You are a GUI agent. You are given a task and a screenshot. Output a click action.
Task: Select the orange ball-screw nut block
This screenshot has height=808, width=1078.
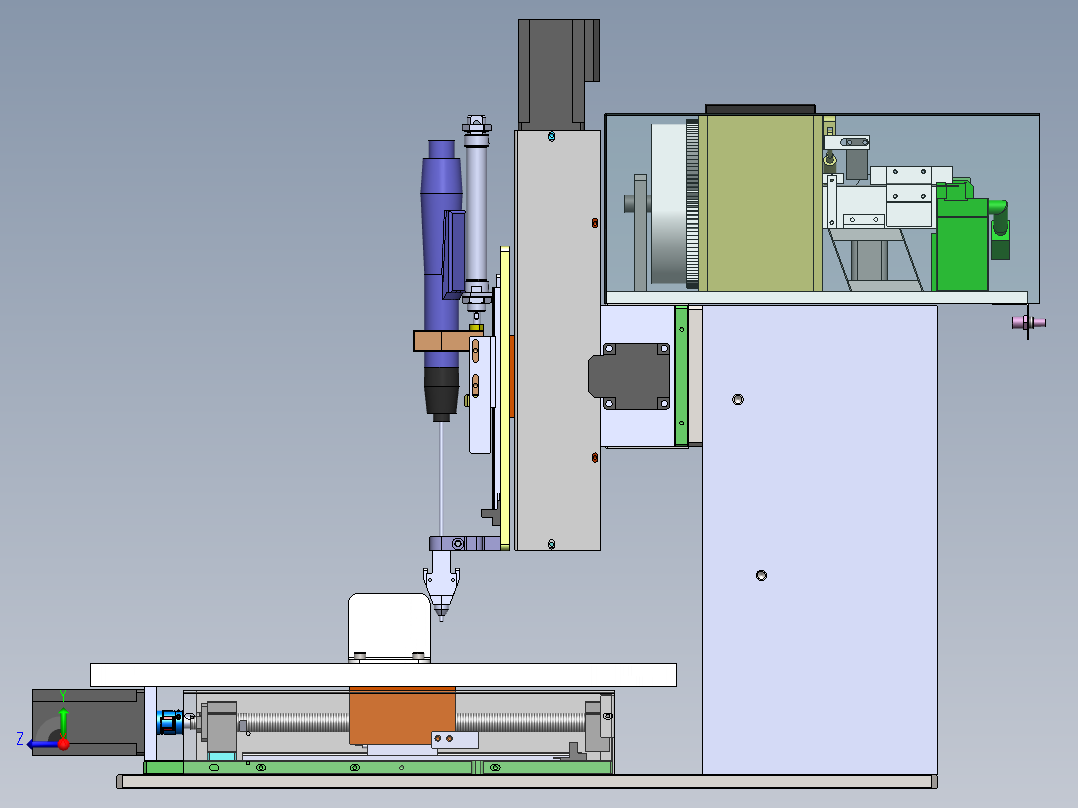point(402,715)
